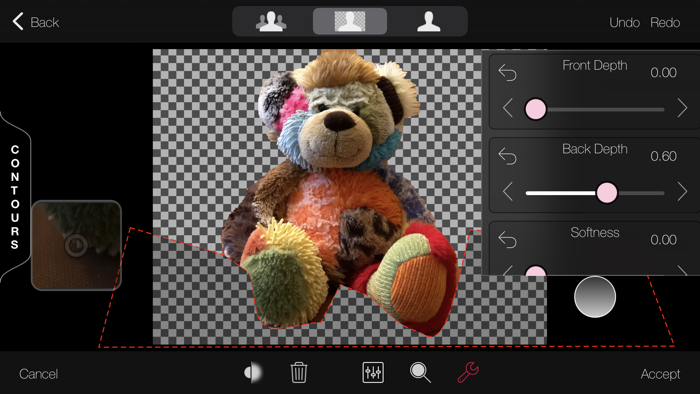Reset Back Depth with its revert arrow
The image size is (700, 394).
[x=508, y=156]
